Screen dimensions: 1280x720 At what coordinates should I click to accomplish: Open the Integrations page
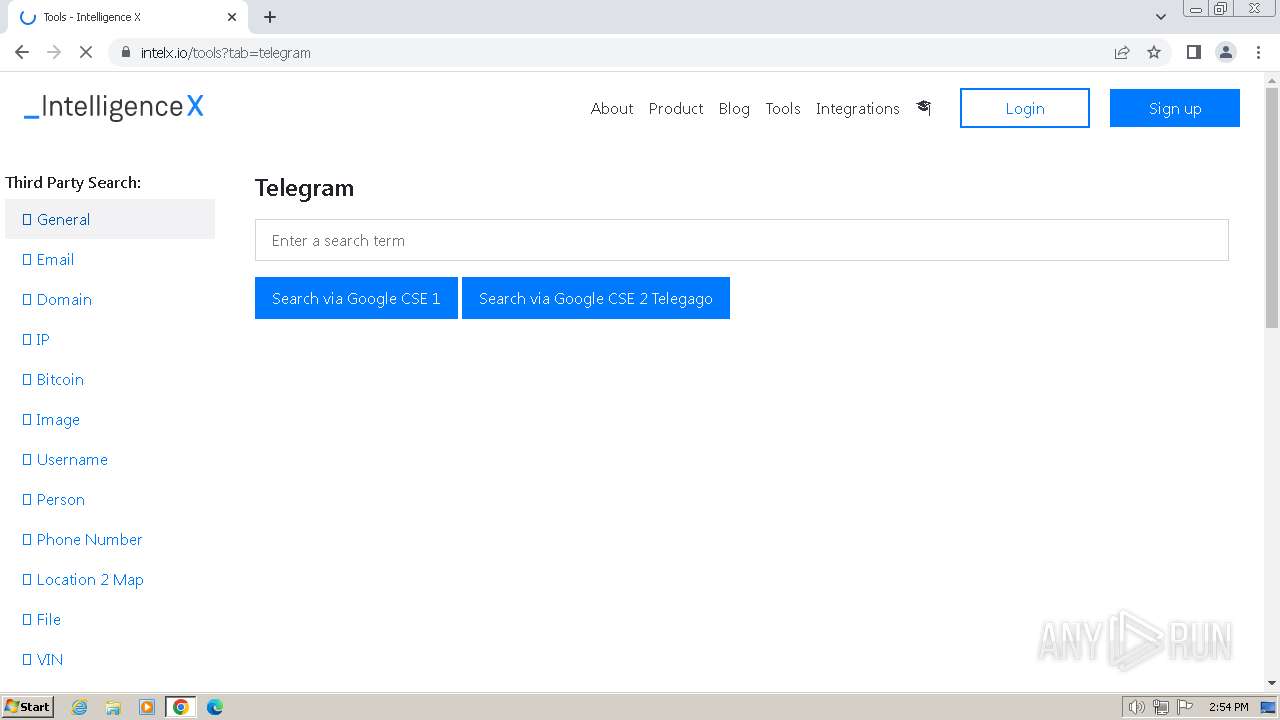click(x=858, y=108)
